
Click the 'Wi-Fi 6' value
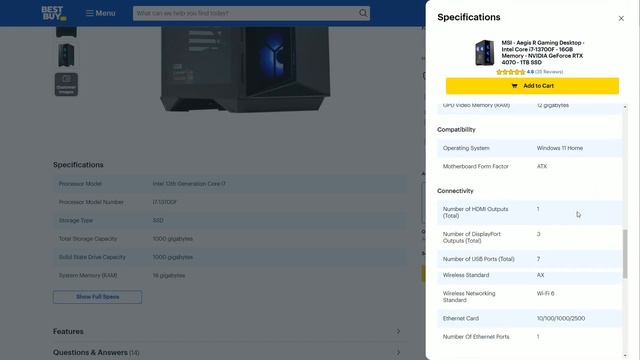(x=545, y=293)
